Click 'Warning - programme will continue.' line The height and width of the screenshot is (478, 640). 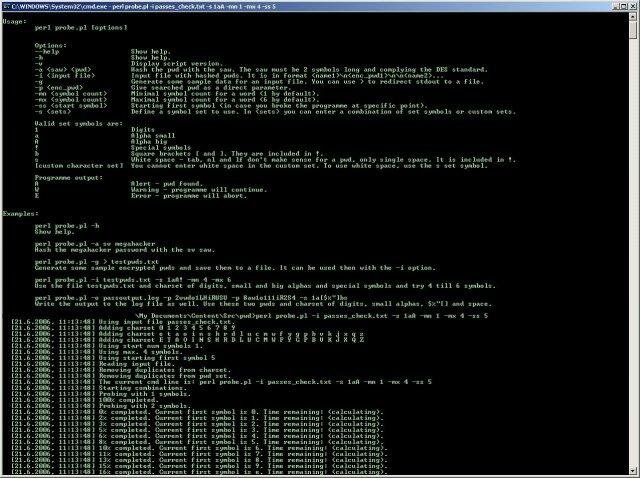(199, 190)
